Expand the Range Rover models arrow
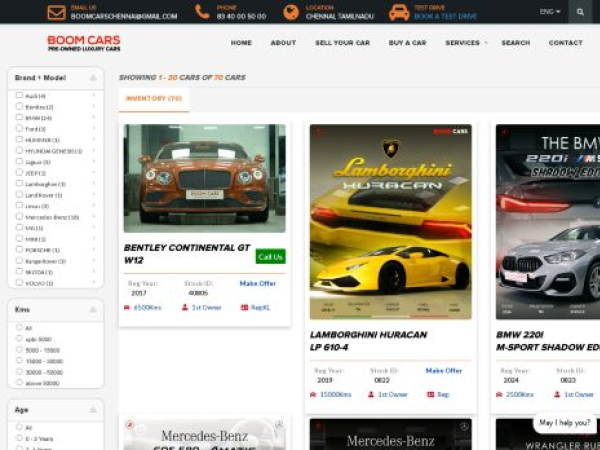This screenshot has width=600, height=450. point(94,261)
